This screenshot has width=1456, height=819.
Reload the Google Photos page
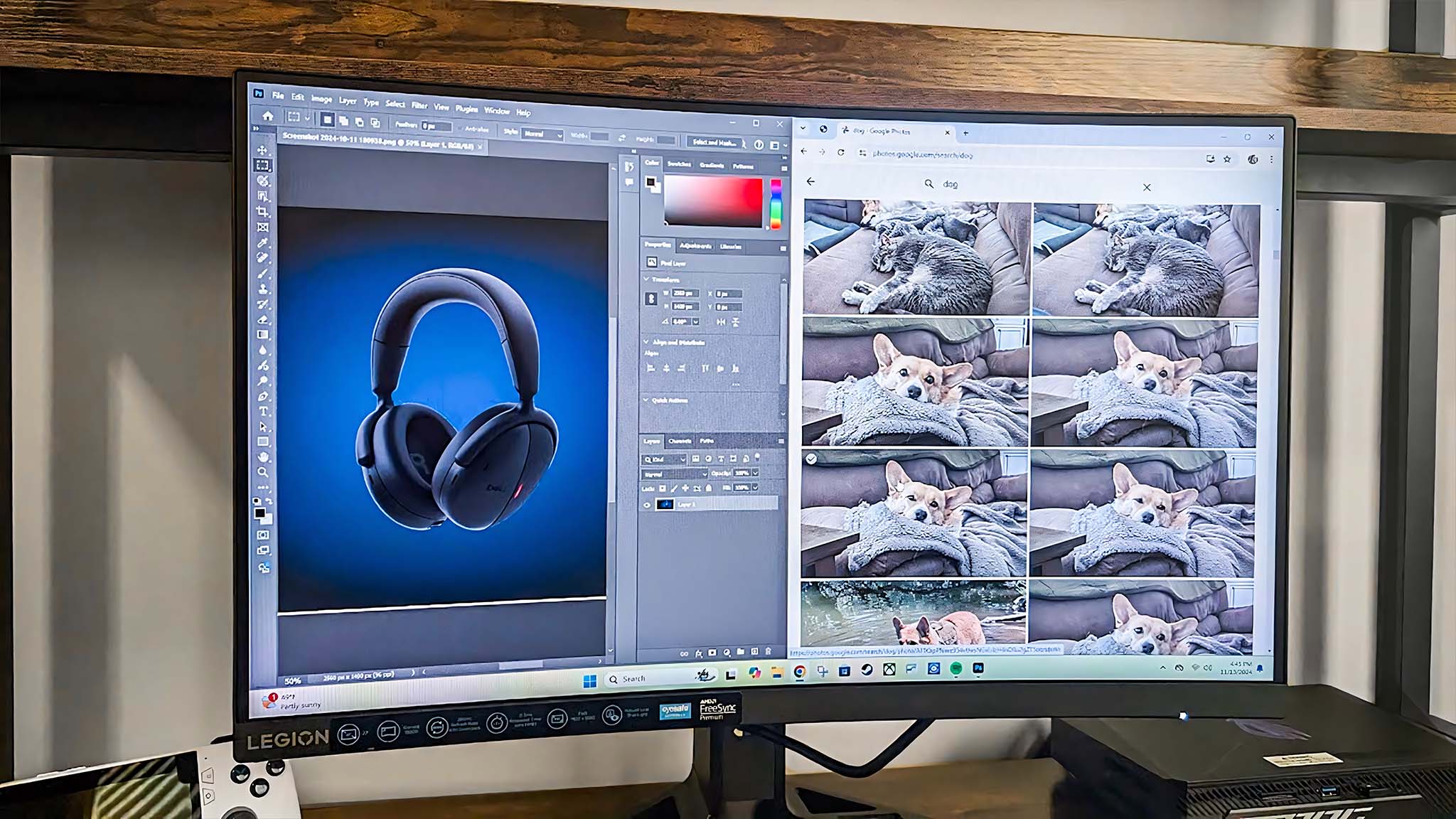[x=840, y=152]
